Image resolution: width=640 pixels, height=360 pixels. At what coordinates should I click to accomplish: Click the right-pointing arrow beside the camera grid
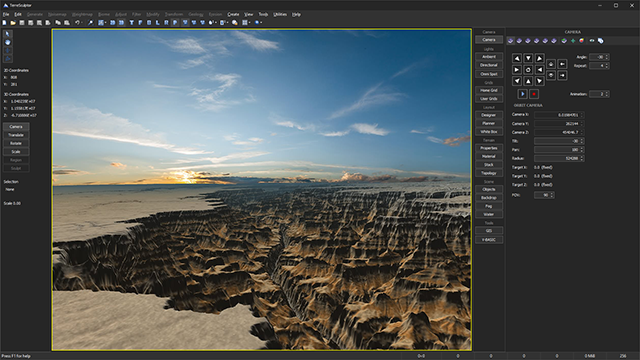tap(562, 76)
